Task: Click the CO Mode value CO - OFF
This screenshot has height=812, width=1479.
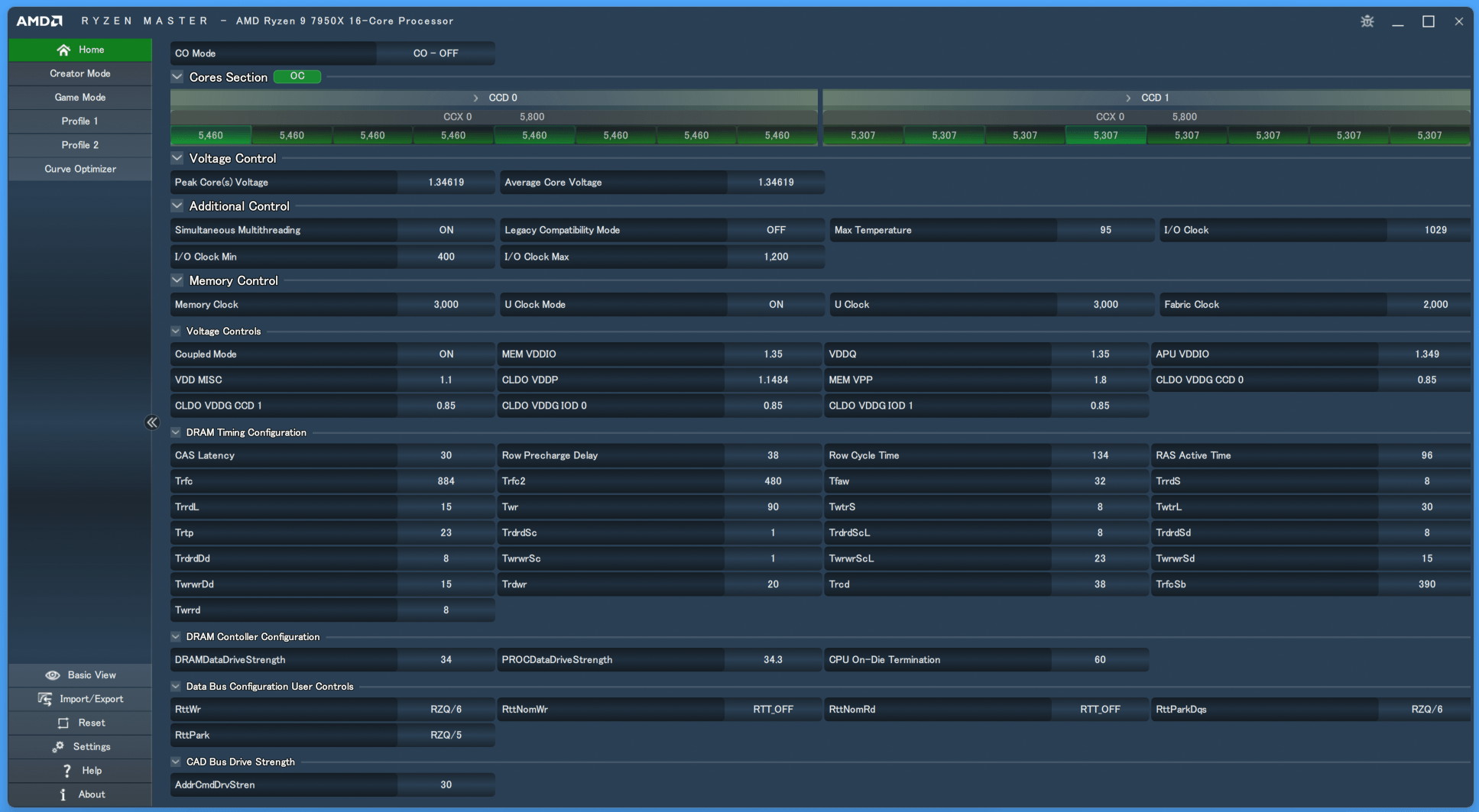Action: 436,53
